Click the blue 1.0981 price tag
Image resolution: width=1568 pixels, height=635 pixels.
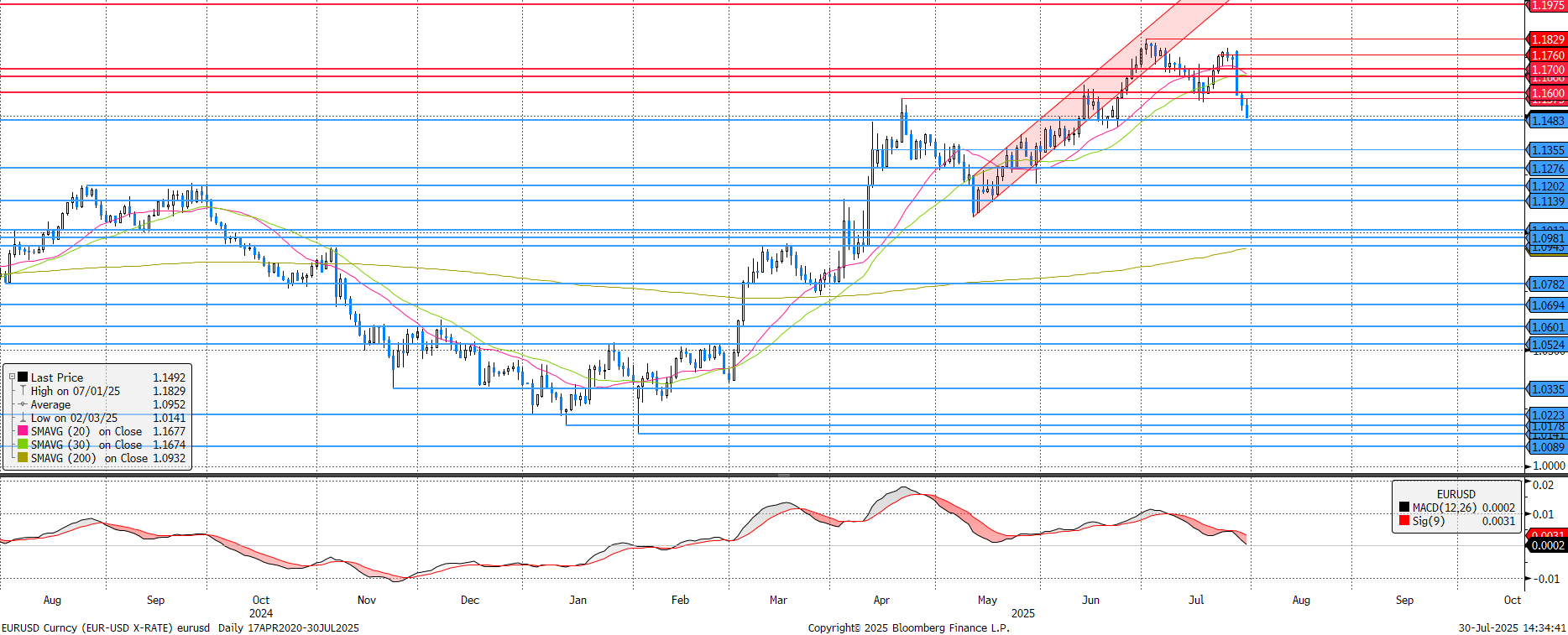(1546, 238)
